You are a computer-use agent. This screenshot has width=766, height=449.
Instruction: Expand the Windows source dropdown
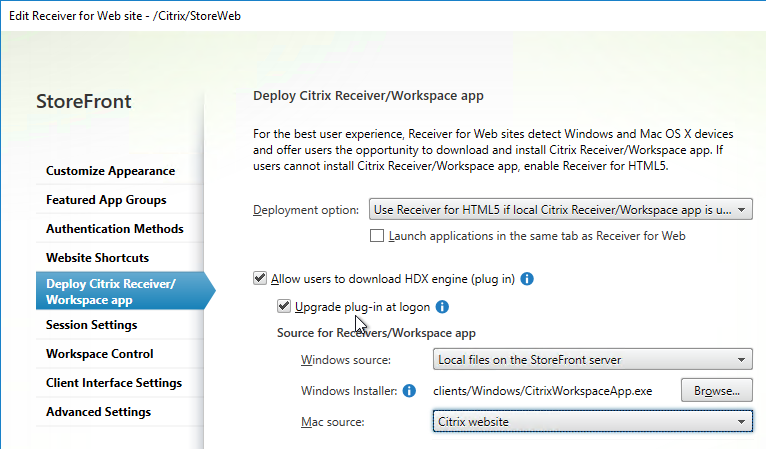pos(592,360)
